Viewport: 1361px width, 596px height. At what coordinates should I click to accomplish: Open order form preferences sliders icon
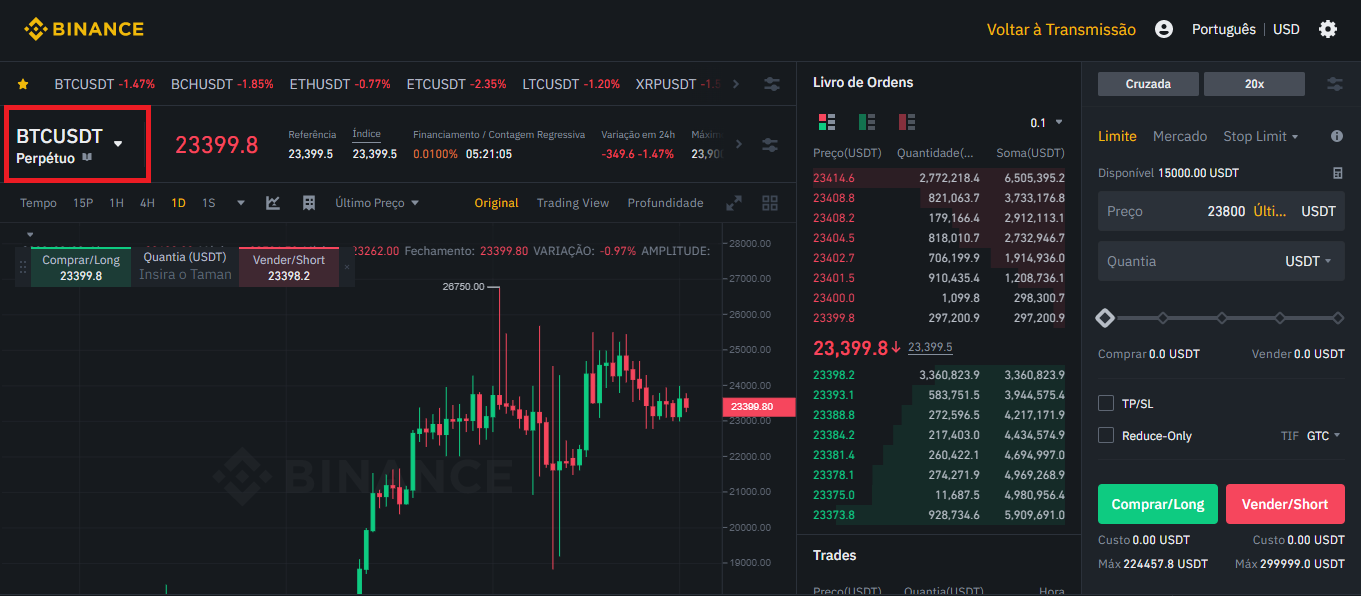(x=1335, y=84)
